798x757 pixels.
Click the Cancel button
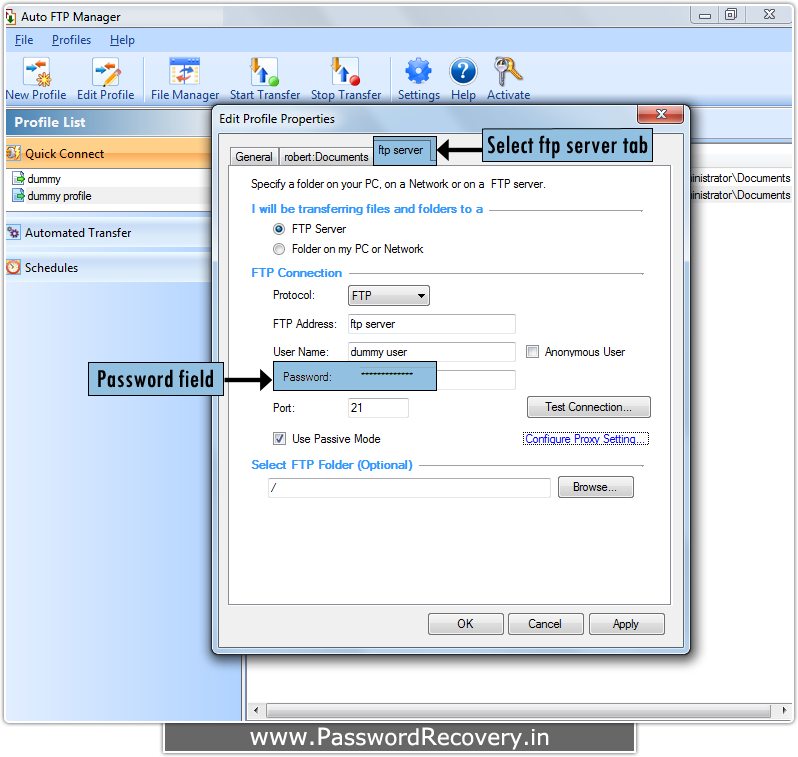pyautogui.click(x=546, y=624)
